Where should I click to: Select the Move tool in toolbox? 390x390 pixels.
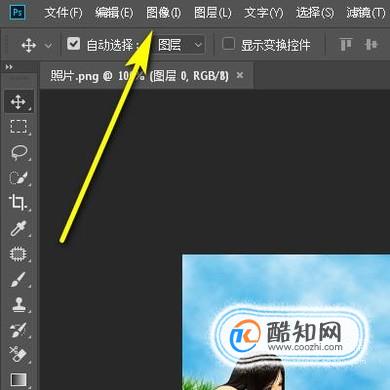pos(18,102)
